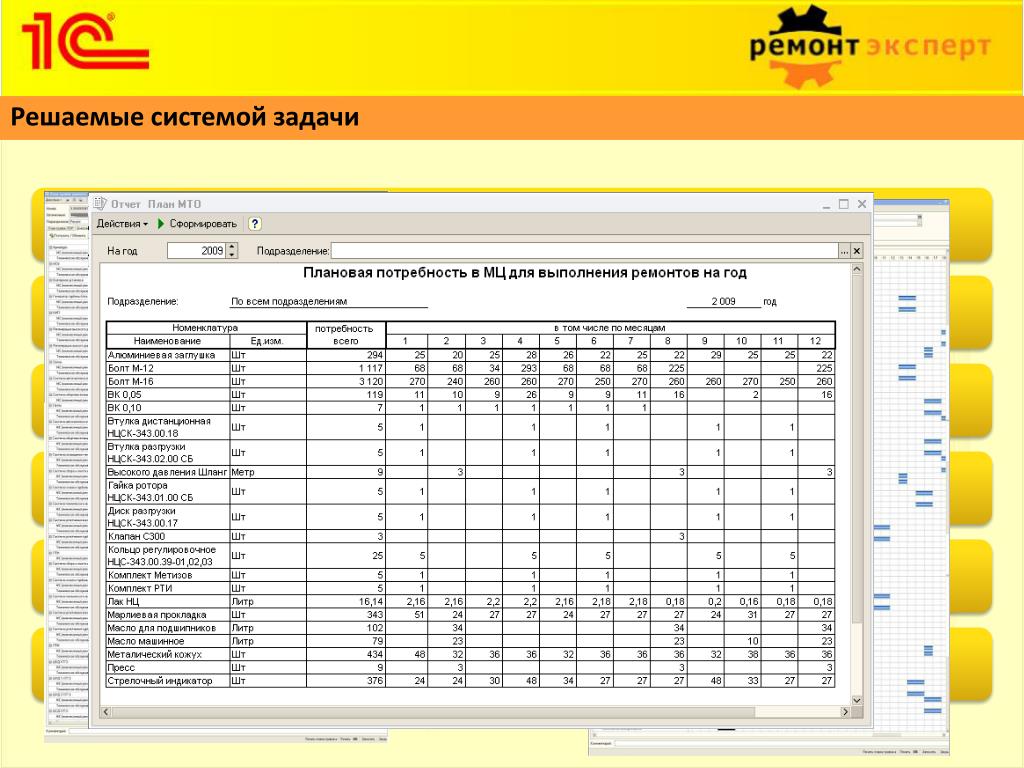
Task: Select the Алюминиевая заглушка row name
Action: [x=168, y=355]
